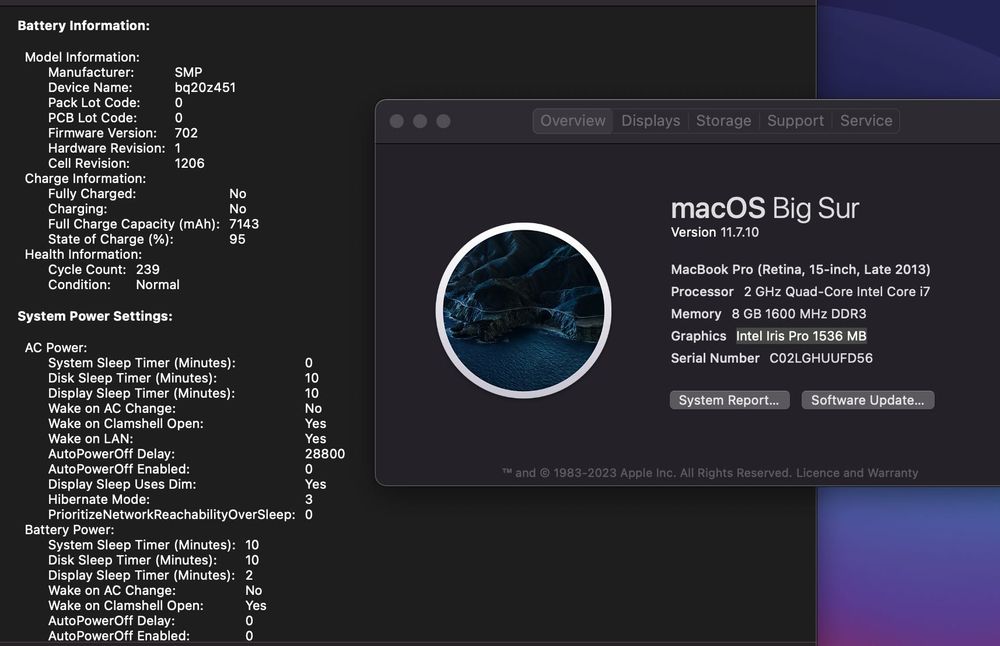The image size is (1000, 646).
Task: Open the Displays tab
Action: click(651, 121)
